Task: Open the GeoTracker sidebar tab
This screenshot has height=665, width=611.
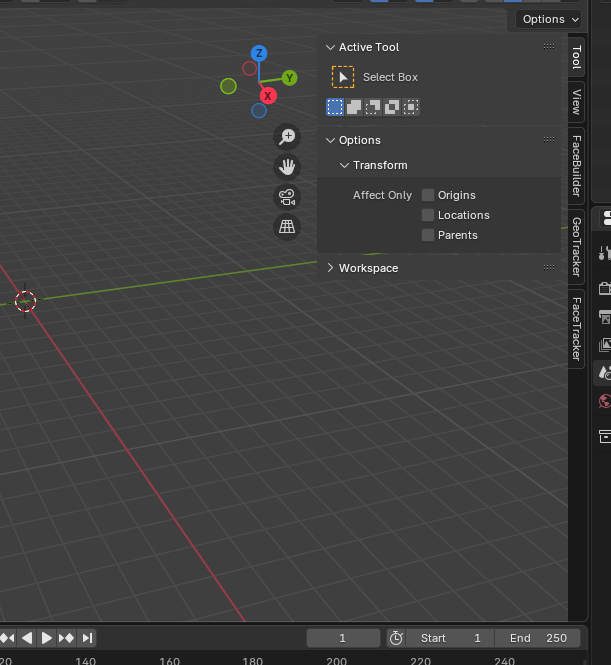Action: tap(576, 247)
